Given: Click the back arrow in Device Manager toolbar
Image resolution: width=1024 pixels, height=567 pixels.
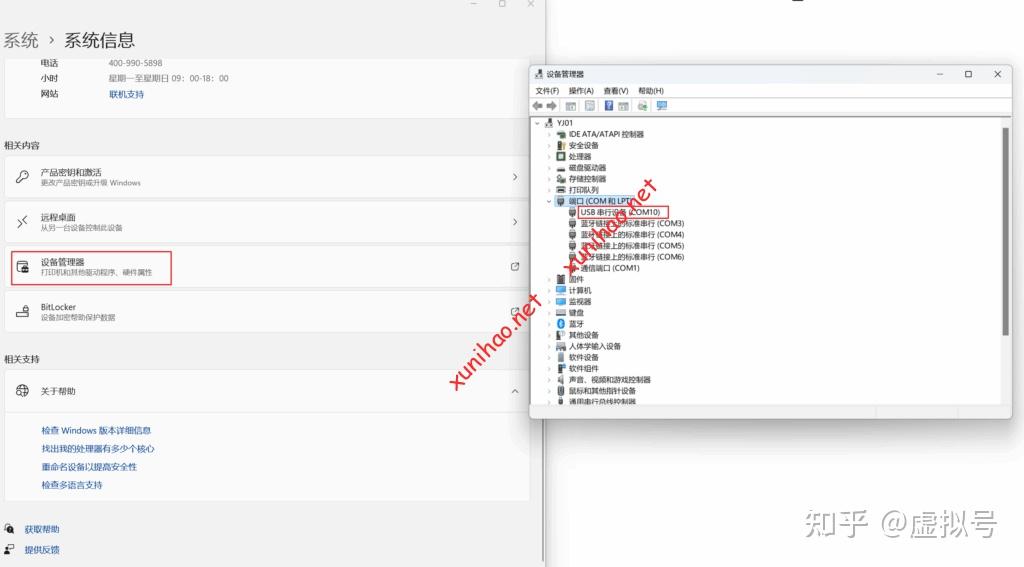Looking at the screenshot, I should (x=538, y=106).
